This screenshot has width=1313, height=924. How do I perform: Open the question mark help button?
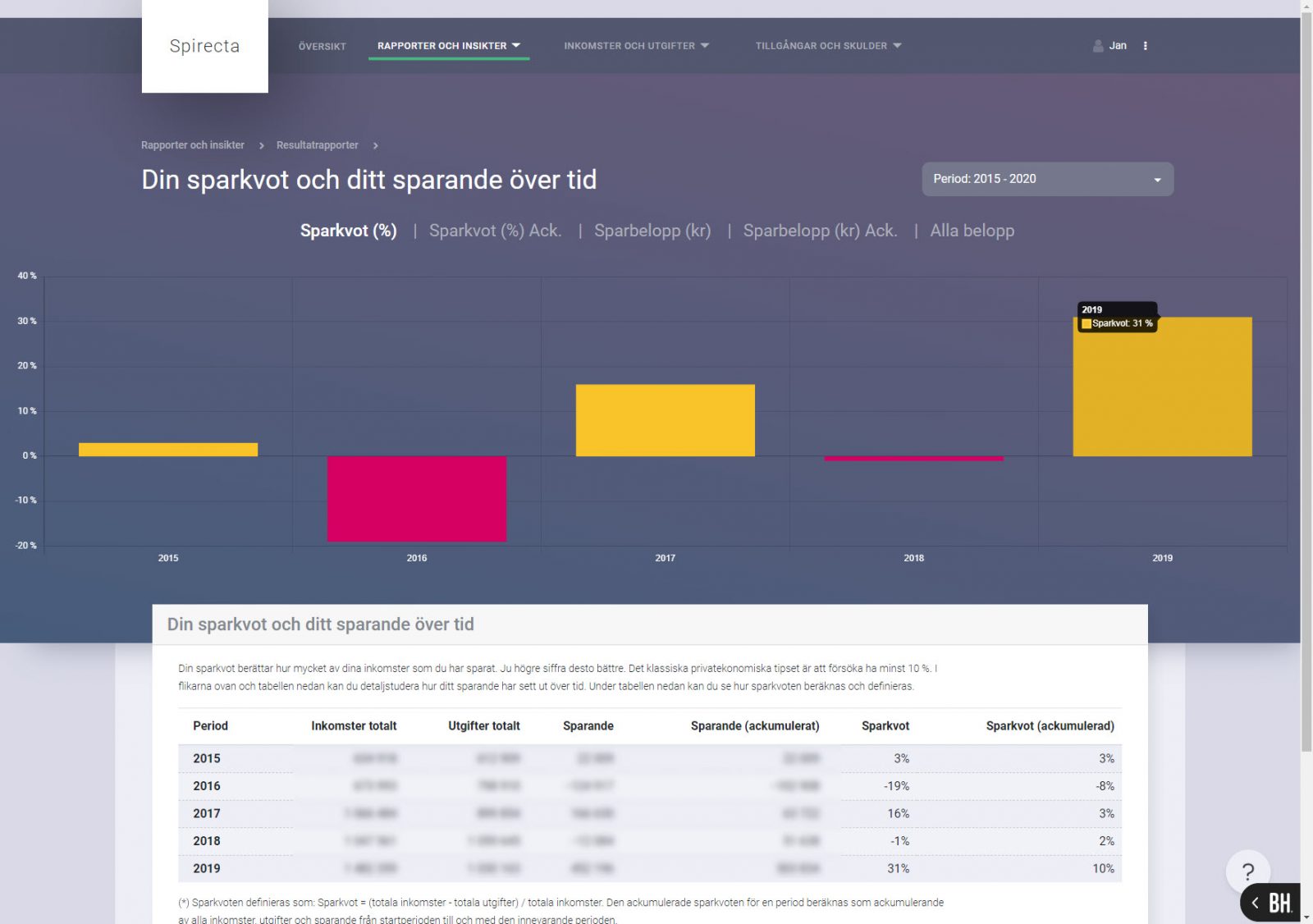pos(1247,871)
